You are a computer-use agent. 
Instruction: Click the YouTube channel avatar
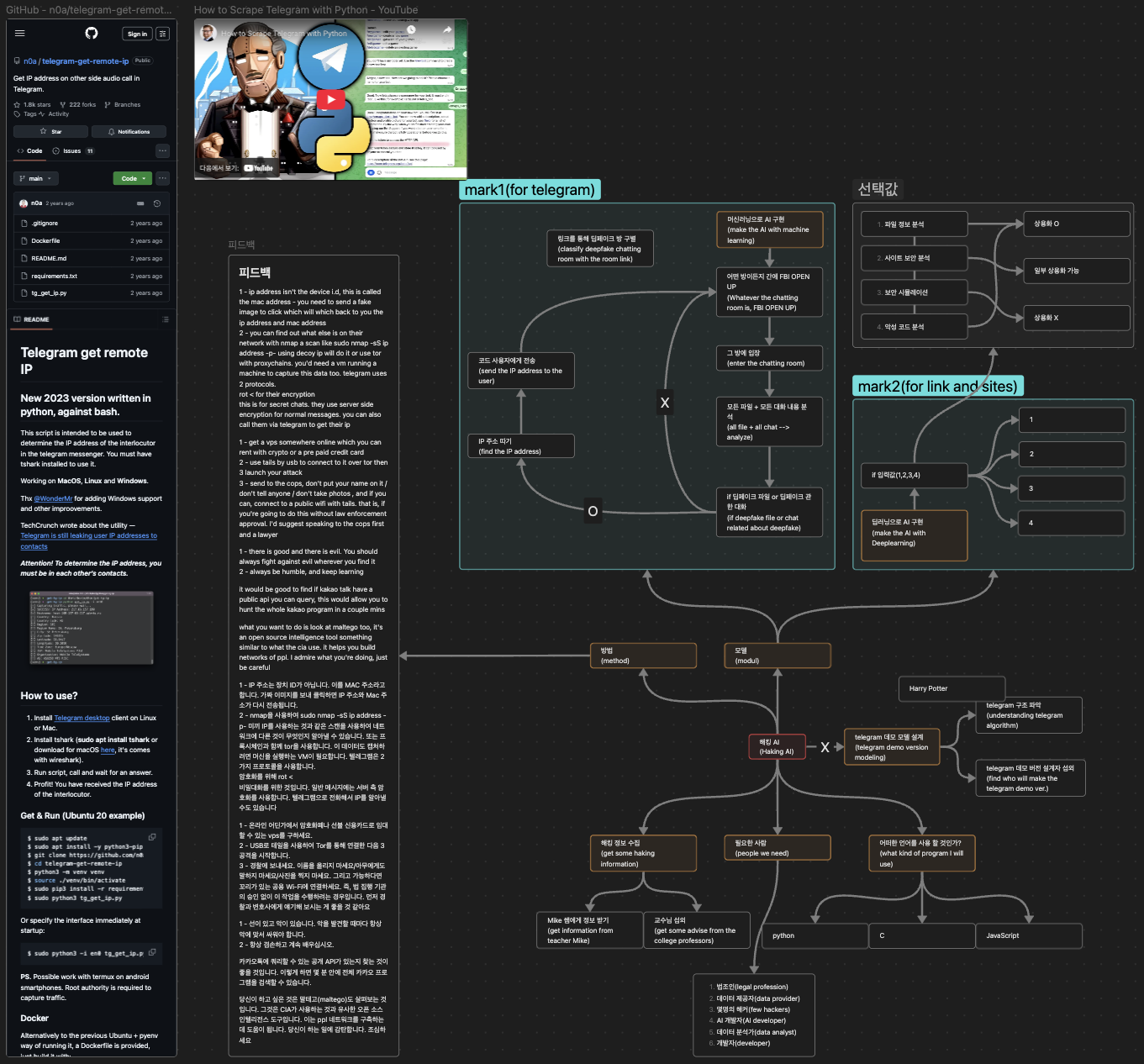pos(208,33)
